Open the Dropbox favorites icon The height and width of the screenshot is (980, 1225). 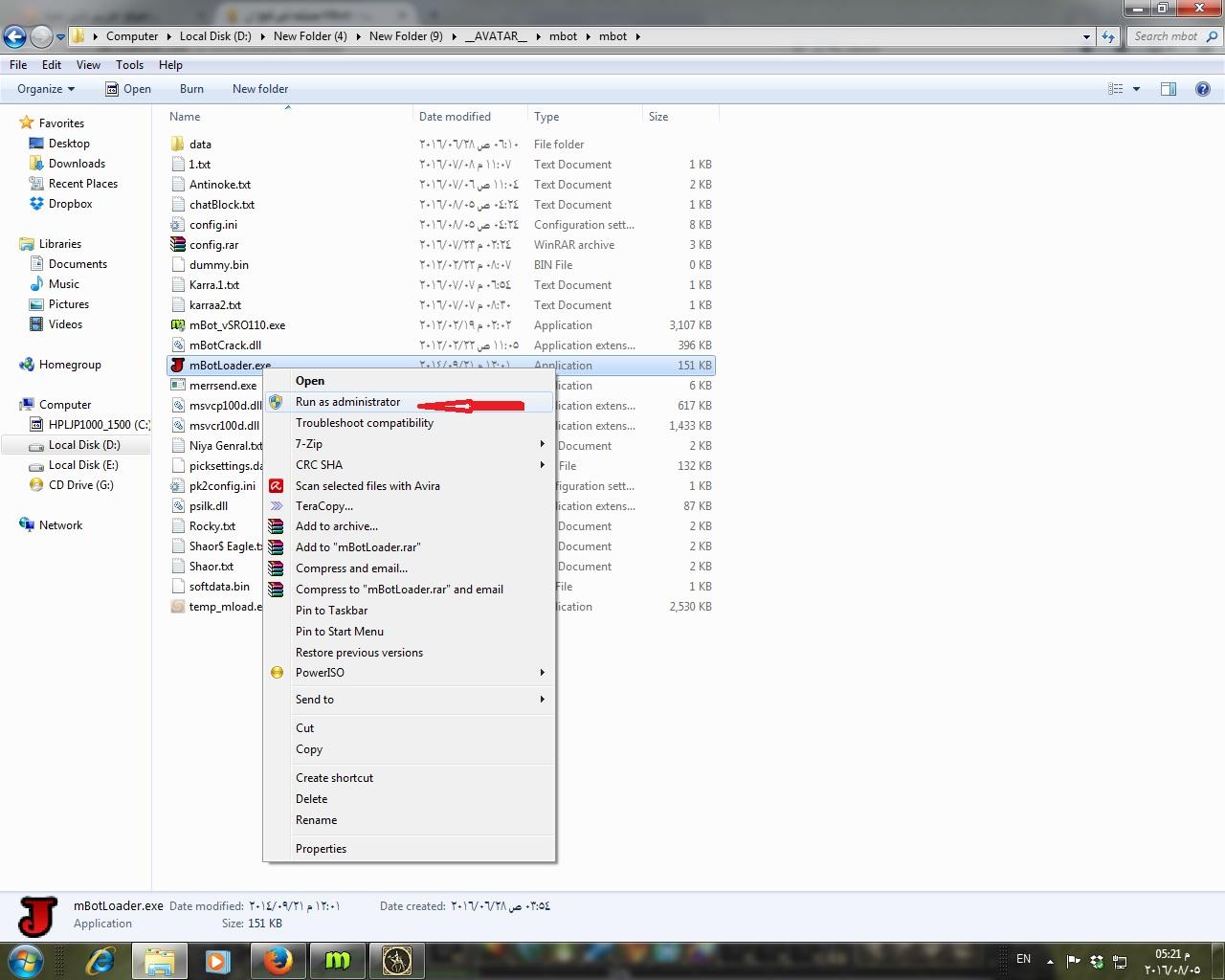pyautogui.click(x=36, y=204)
